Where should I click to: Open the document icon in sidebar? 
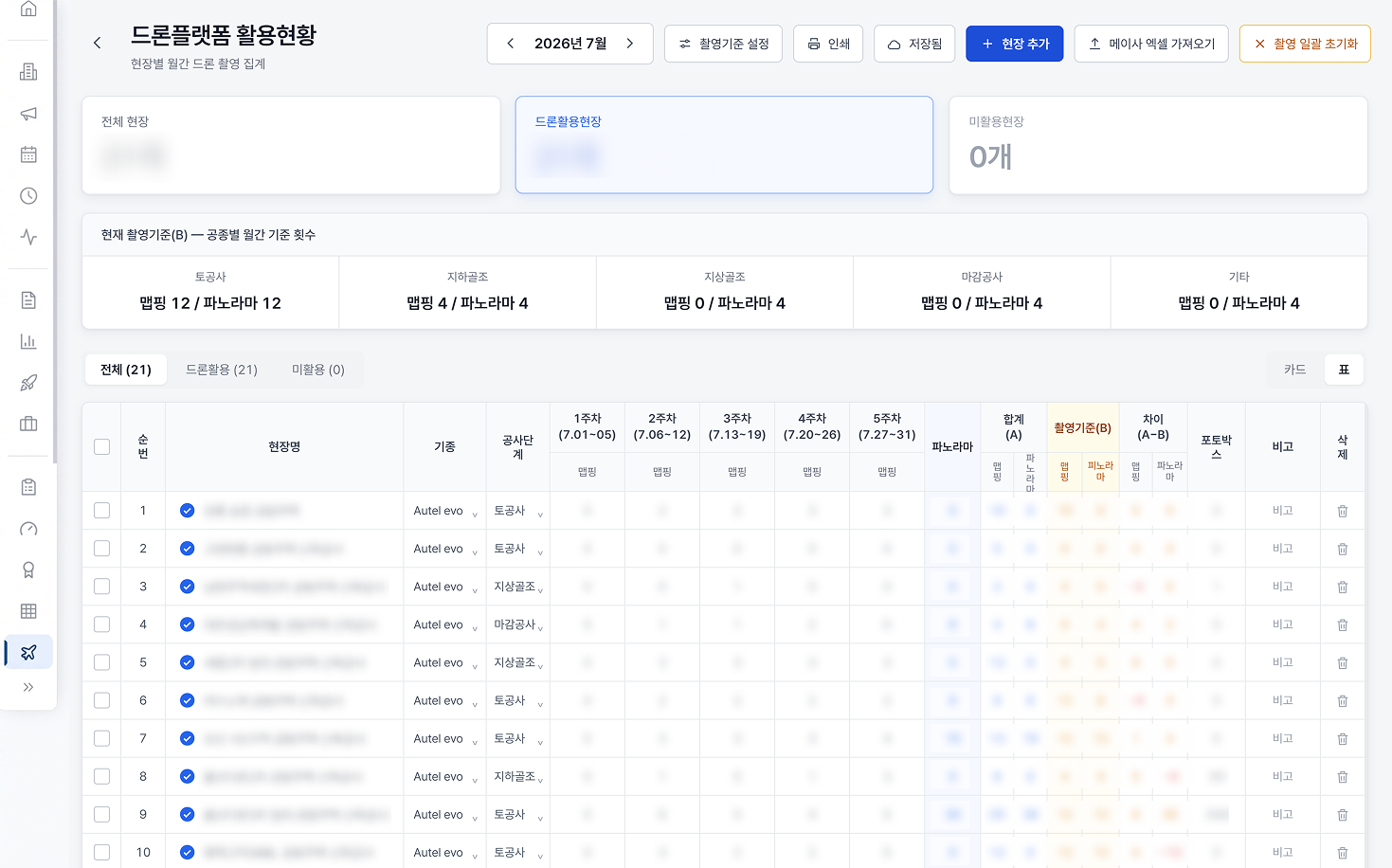click(28, 300)
